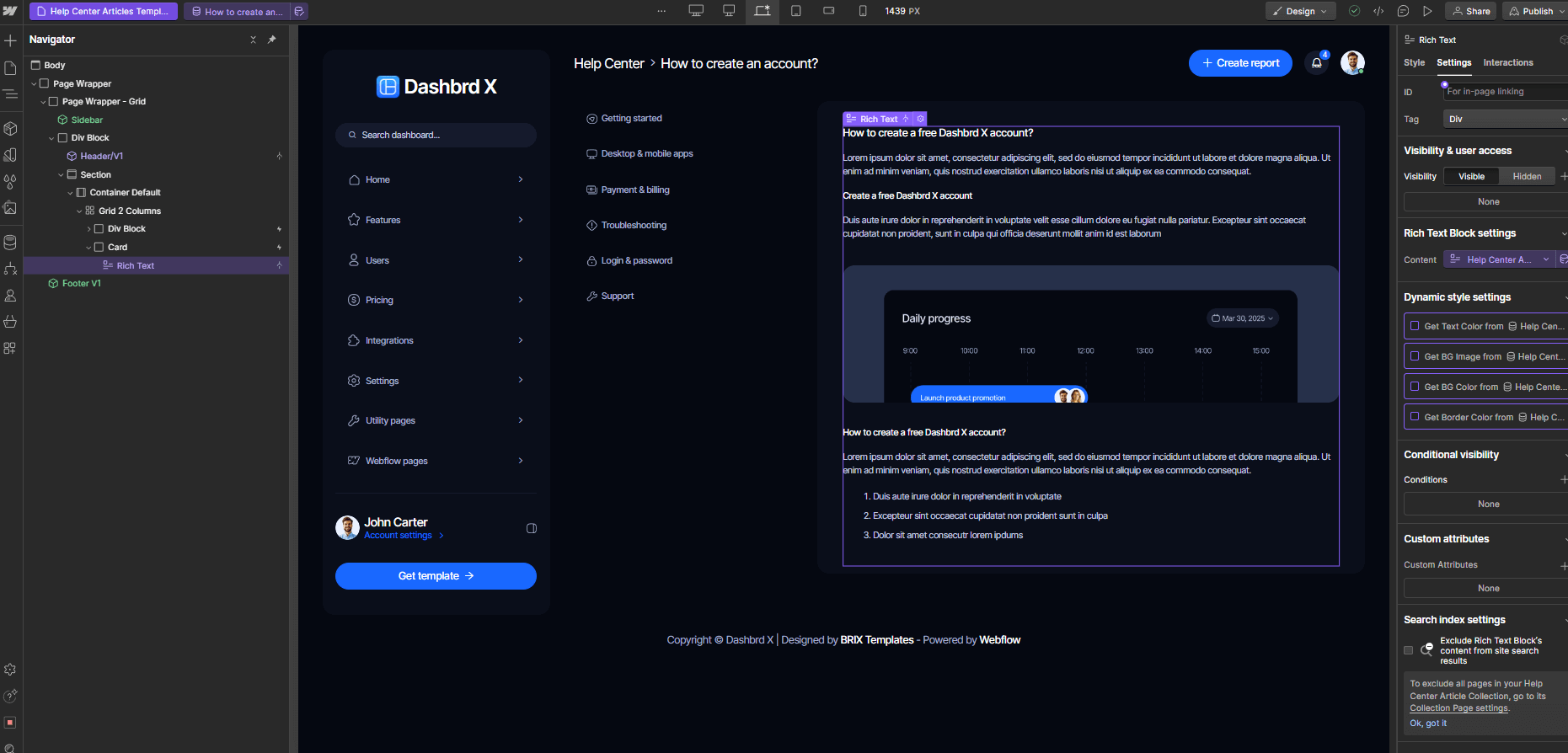
Task: Click Ok, got it in search notice
Action: [x=1428, y=724]
